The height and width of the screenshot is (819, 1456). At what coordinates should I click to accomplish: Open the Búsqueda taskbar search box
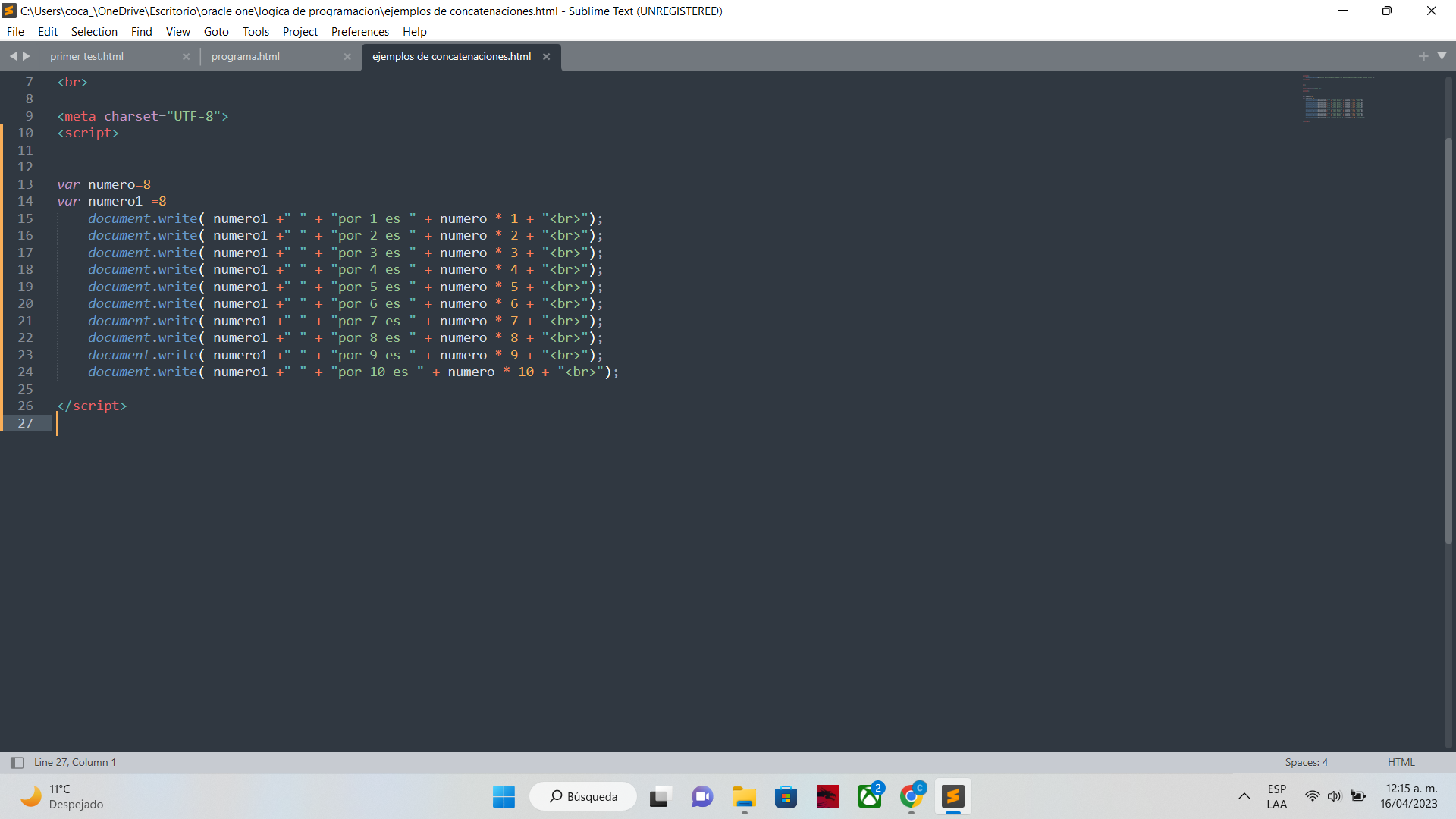pos(583,796)
